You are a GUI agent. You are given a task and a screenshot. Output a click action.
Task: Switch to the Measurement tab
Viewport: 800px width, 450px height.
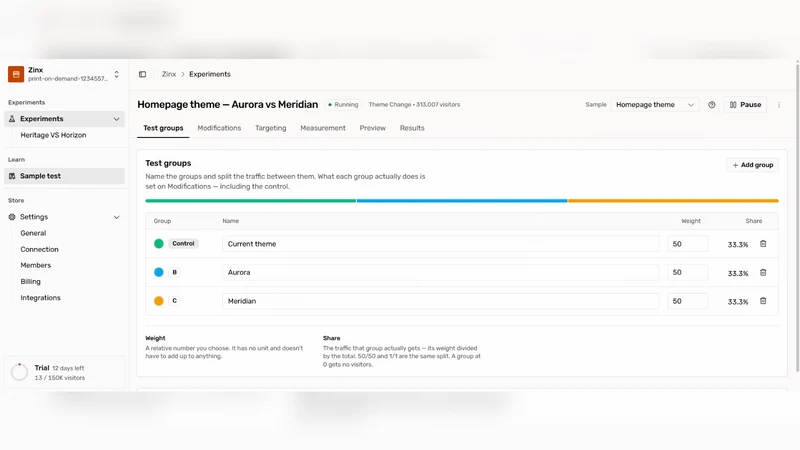pos(322,128)
